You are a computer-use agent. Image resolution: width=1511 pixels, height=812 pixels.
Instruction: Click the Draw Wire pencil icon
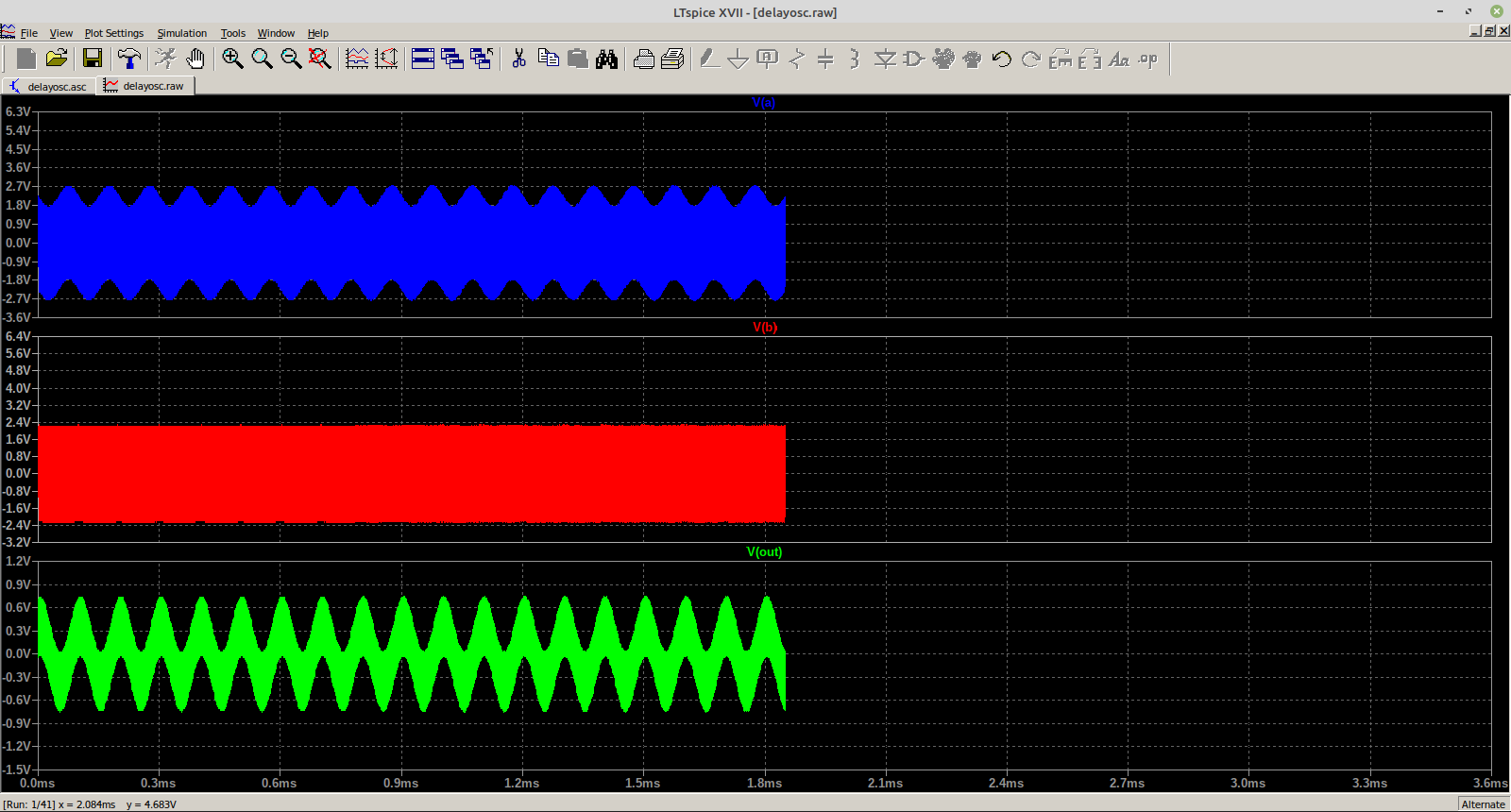[x=709, y=59]
